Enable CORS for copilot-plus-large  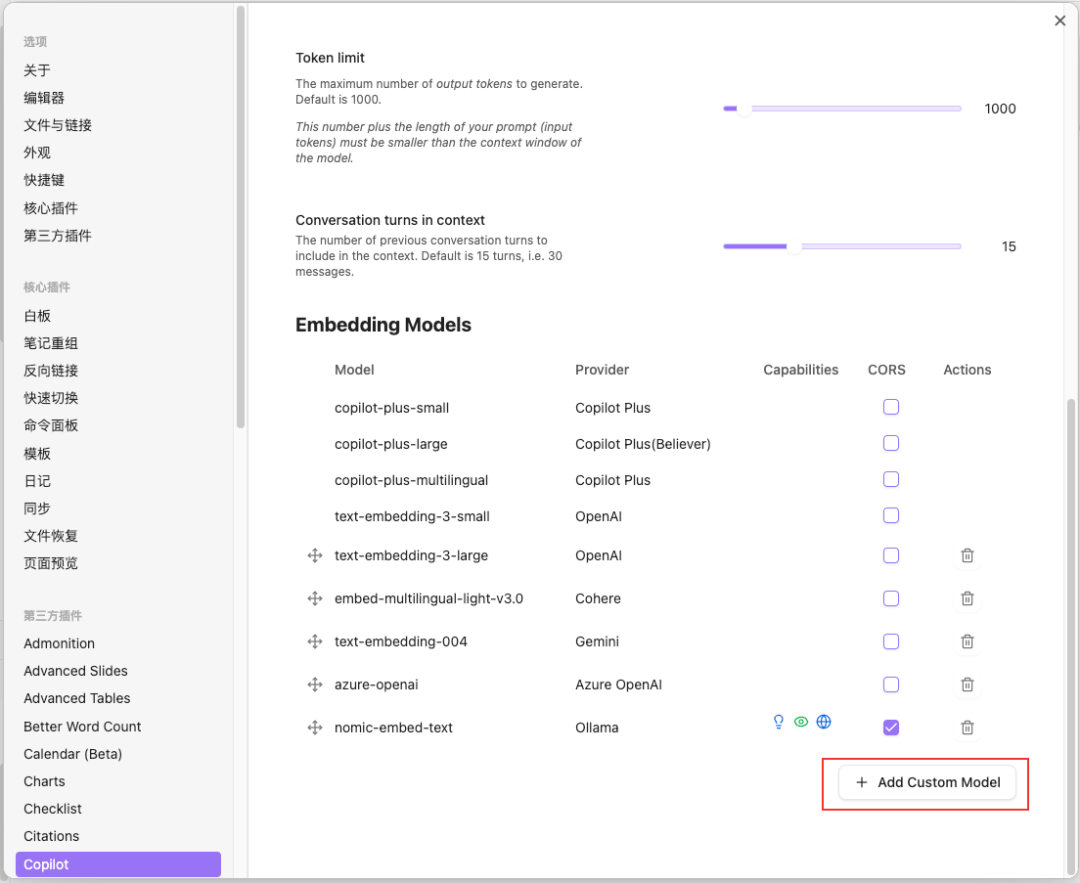pos(891,443)
